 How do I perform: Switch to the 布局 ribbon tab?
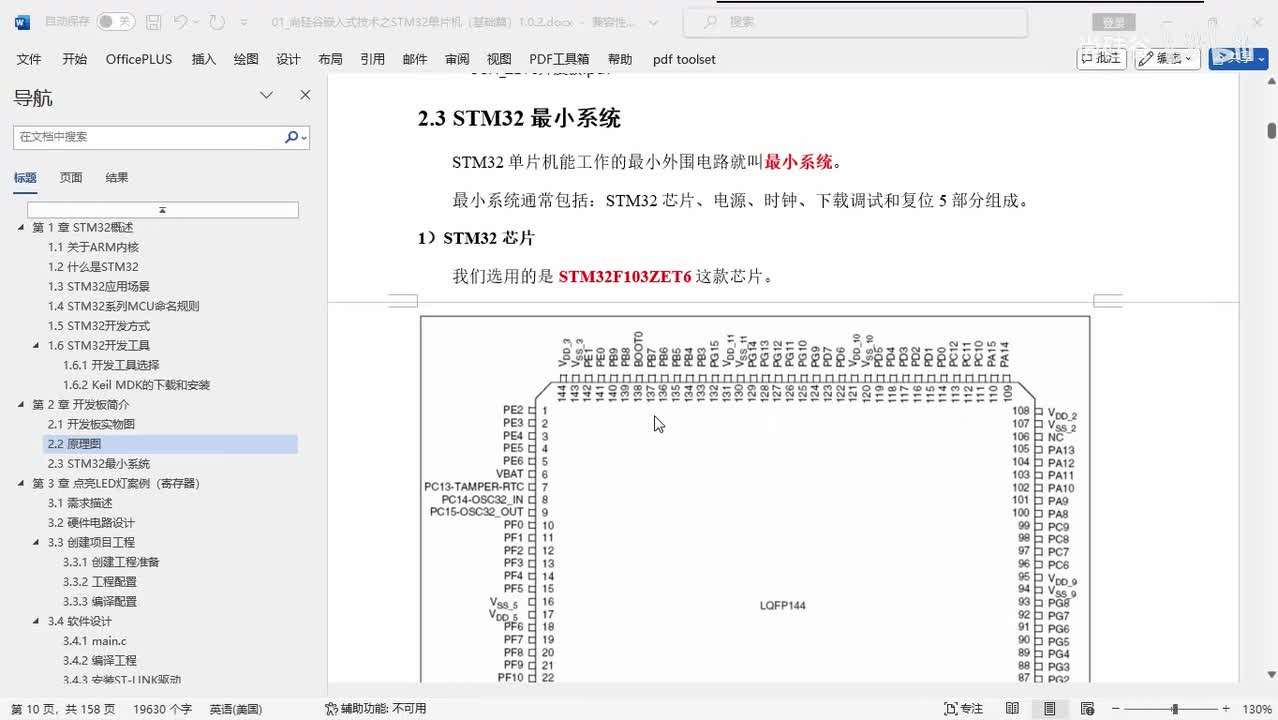(x=330, y=59)
